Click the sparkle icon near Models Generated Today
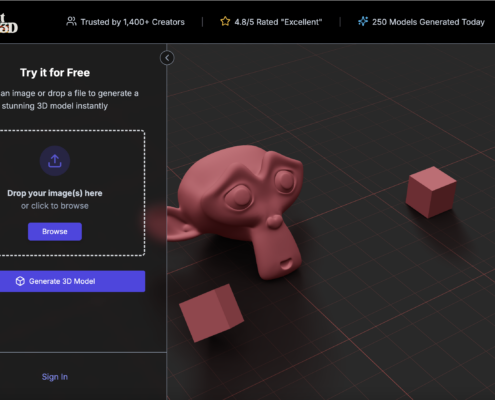This screenshot has width=495, height=400. click(x=363, y=22)
